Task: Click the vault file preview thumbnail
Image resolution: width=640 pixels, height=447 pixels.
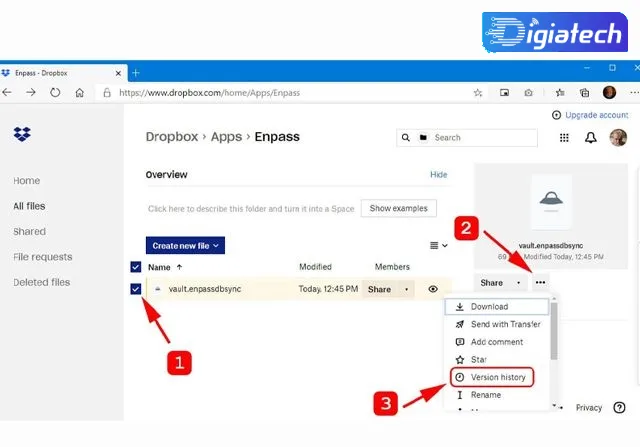Action: click(551, 202)
